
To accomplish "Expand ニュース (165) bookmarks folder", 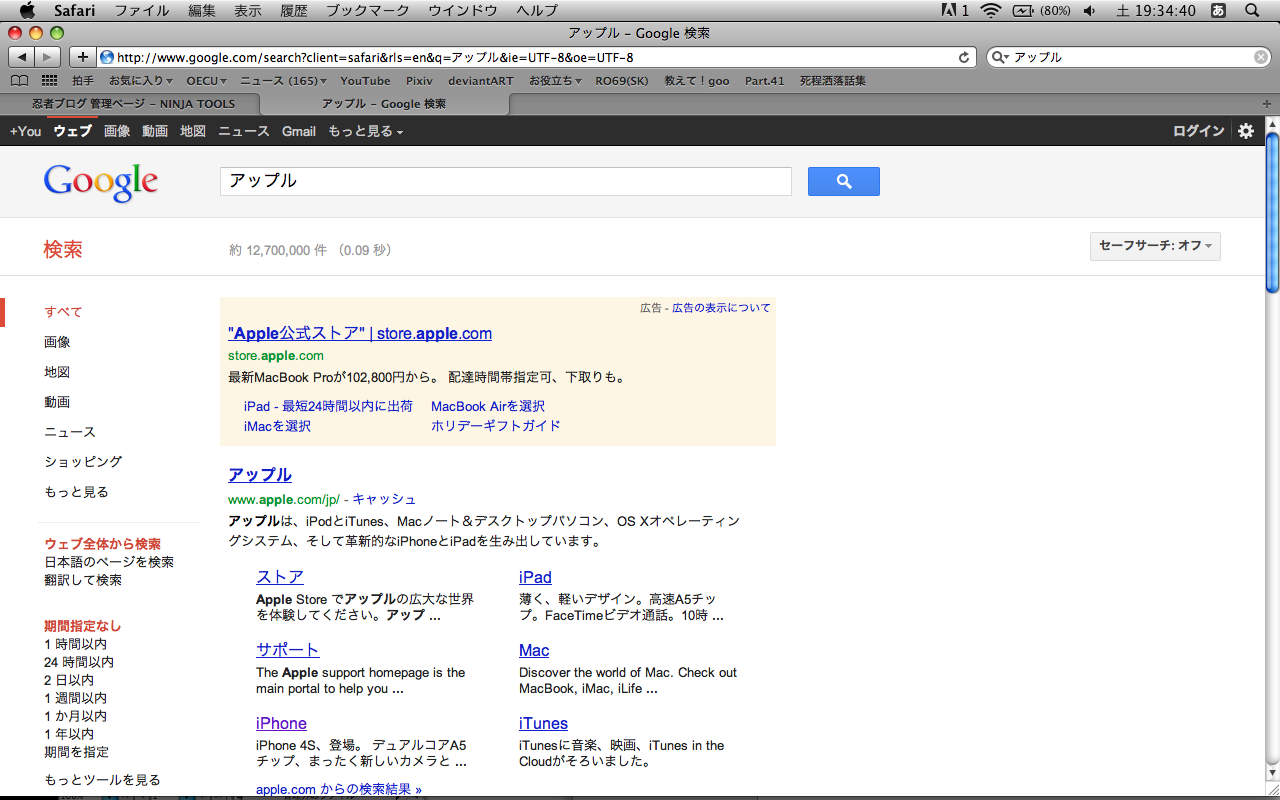I will tap(284, 81).
